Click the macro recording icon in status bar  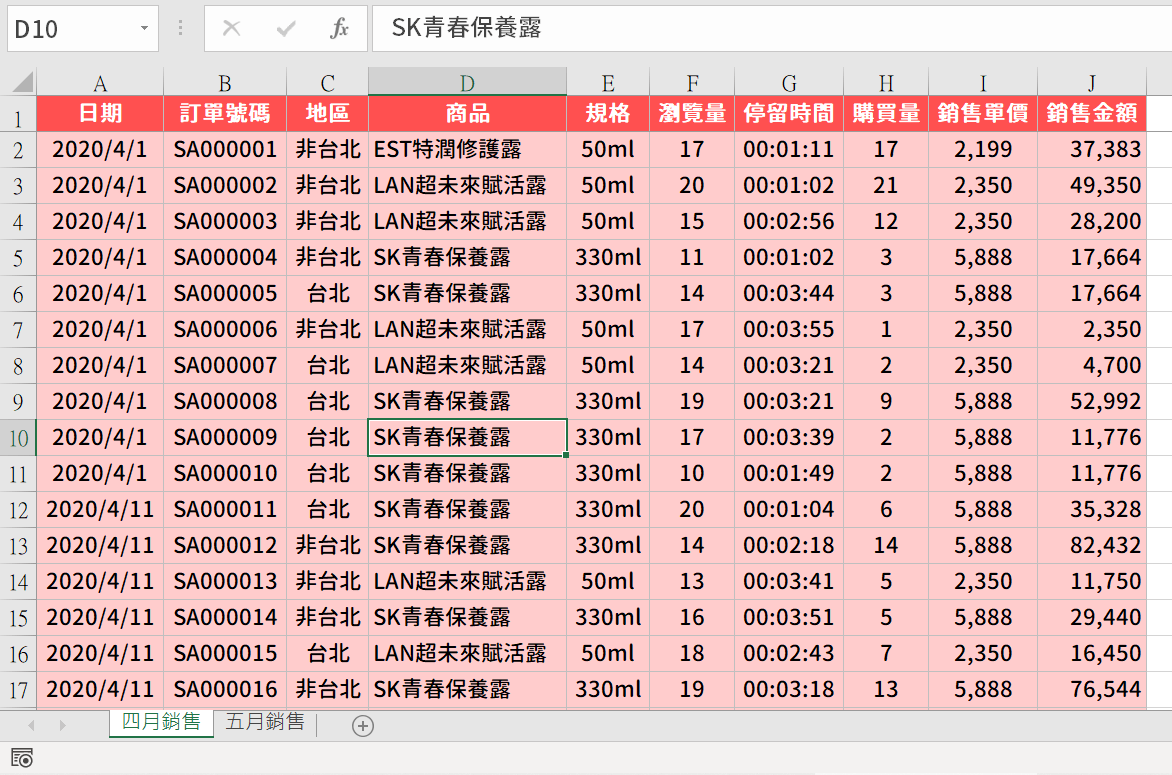22,758
